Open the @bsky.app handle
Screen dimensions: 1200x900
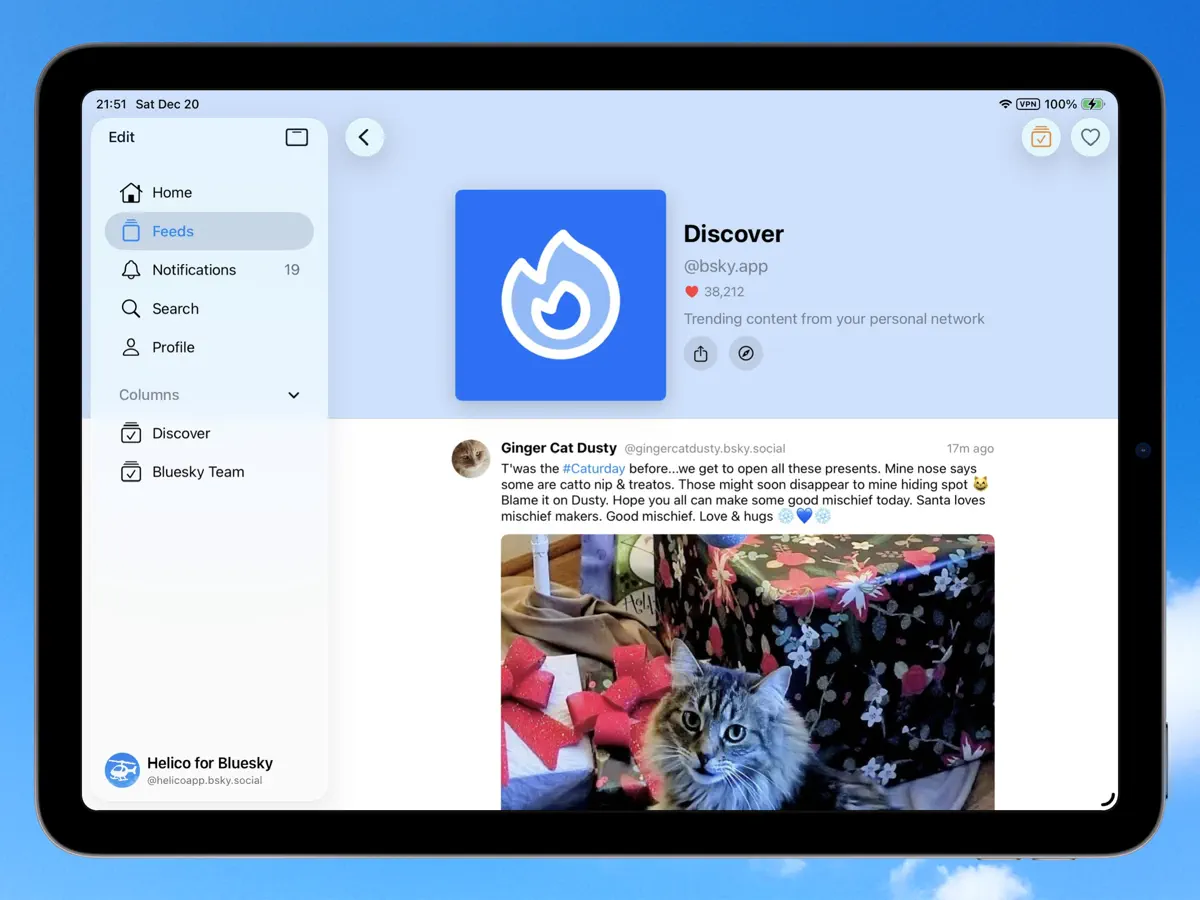[726, 266]
